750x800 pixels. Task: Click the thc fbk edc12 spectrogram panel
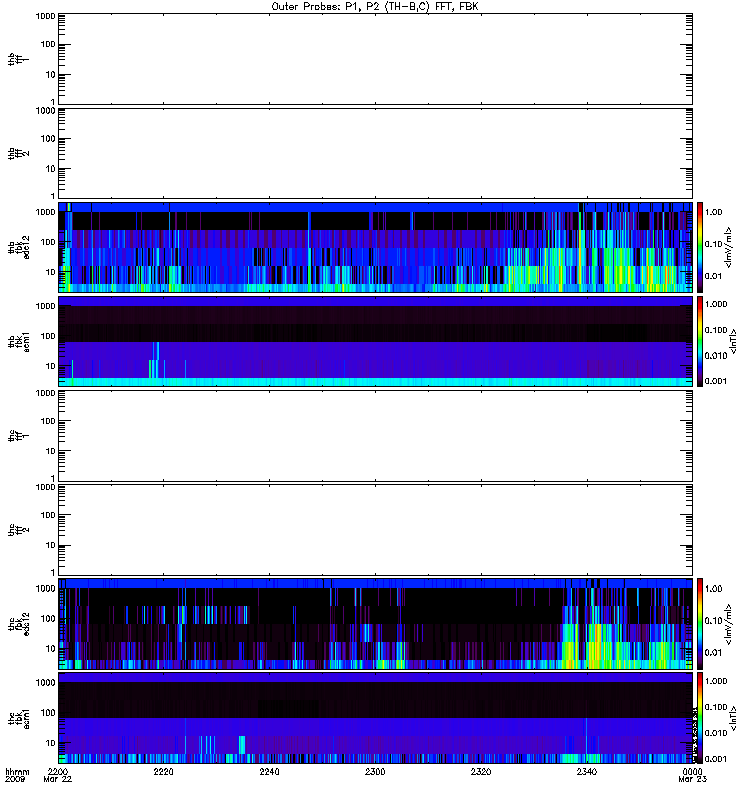click(375, 624)
